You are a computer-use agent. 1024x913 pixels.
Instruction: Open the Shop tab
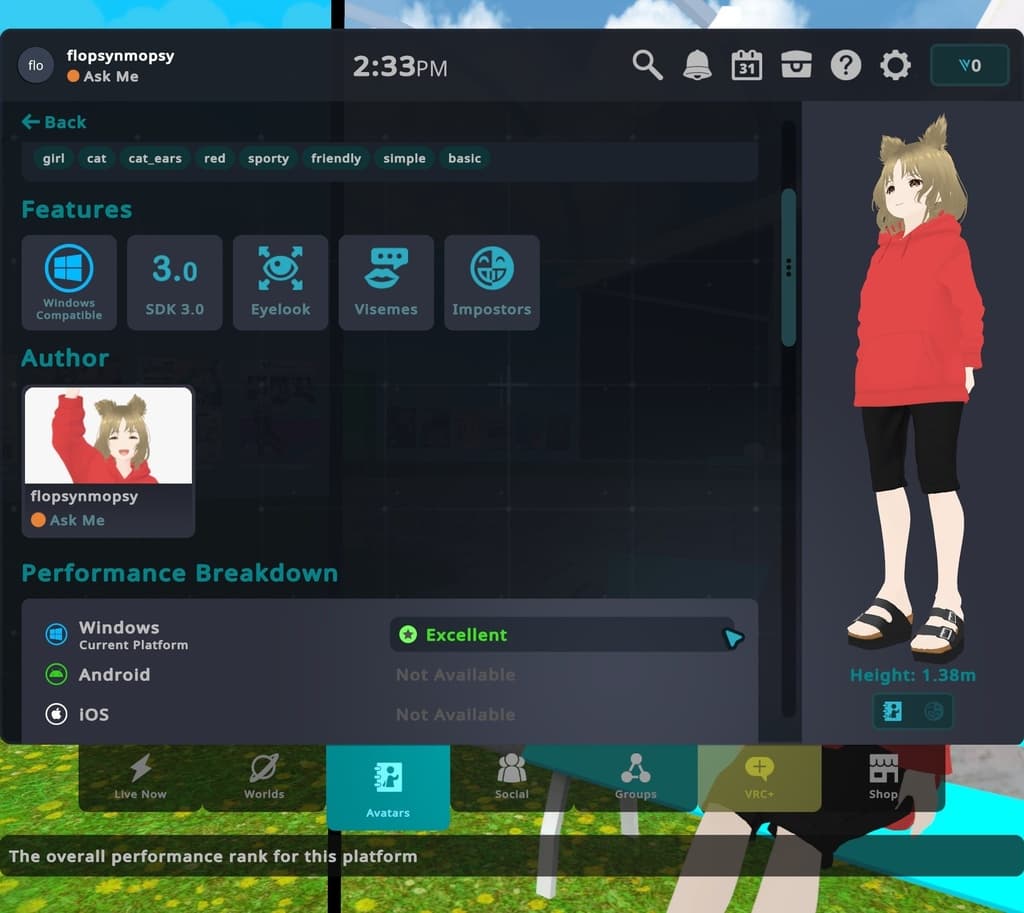pyautogui.click(x=883, y=777)
